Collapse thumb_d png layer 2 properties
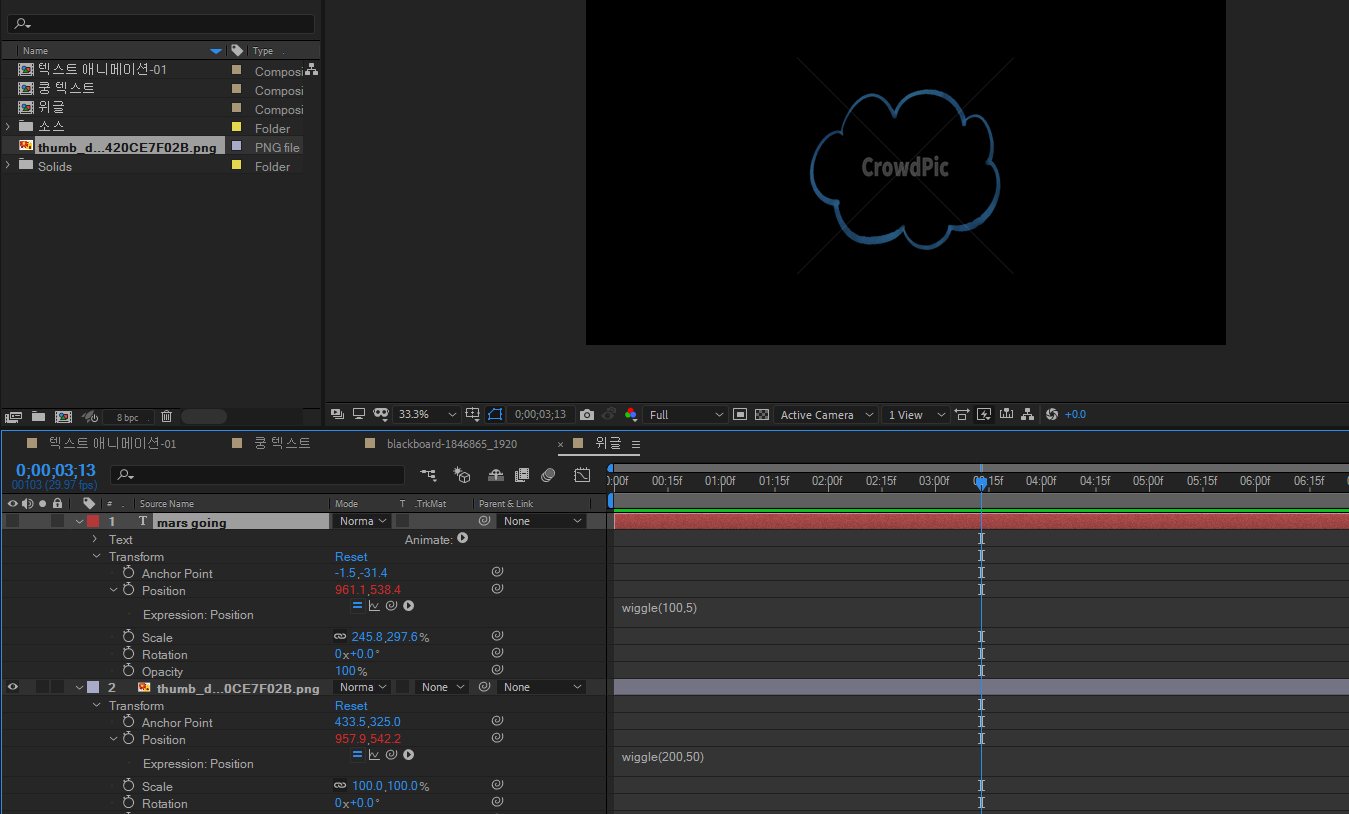The image size is (1349, 814). click(79, 687)
